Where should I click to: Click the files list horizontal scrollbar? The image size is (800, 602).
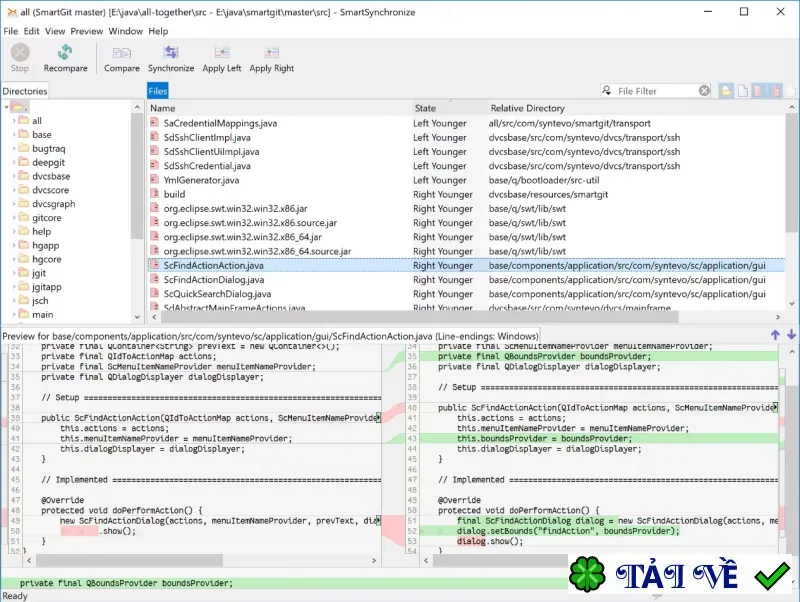[x=419, y=317]
